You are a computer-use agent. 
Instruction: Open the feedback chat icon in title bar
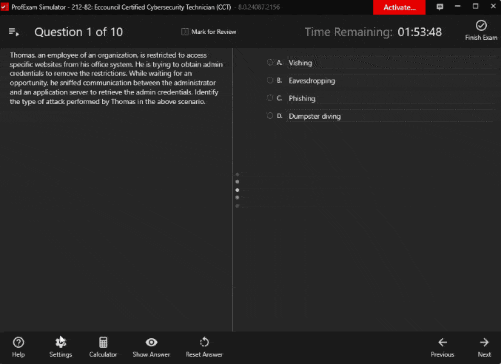[x=440, y=7]
